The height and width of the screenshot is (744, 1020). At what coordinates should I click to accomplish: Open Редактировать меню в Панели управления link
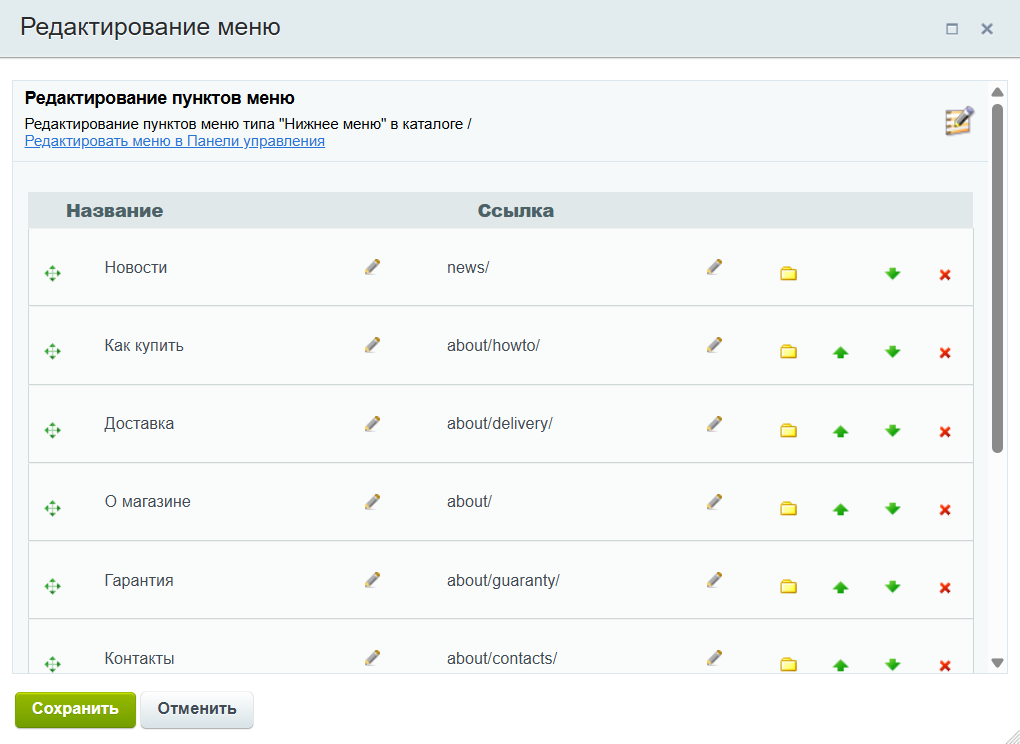click(x=174, y=141)
